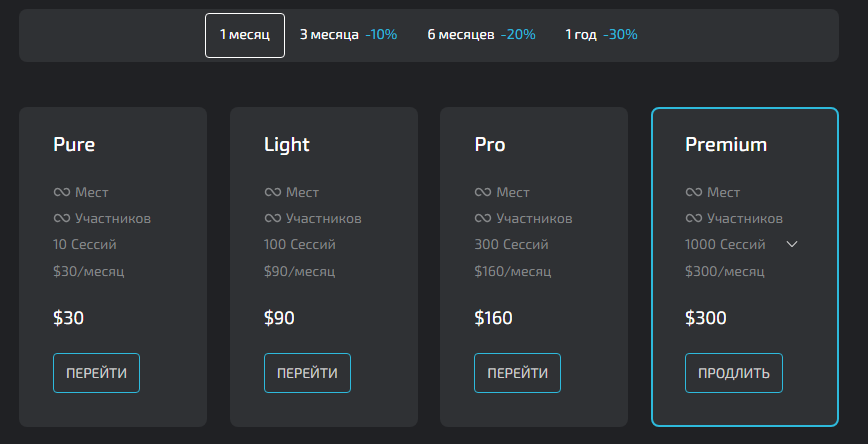This screenshot has width=868, height=444.
Task: Click ПЕРЕЙТИ button on Pro plan
Action: 517,373
